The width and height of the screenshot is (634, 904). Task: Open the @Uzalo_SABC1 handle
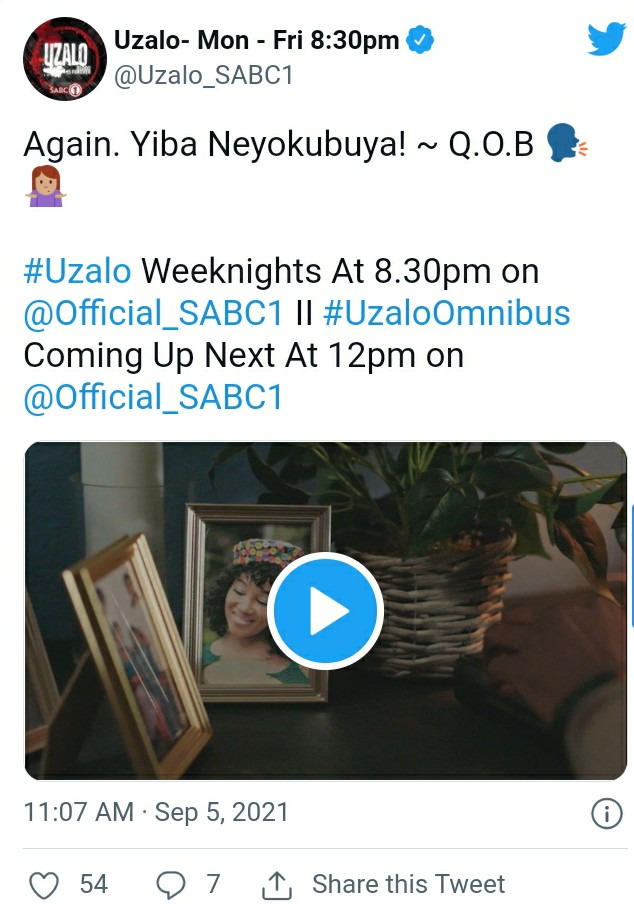coord(204,76)
